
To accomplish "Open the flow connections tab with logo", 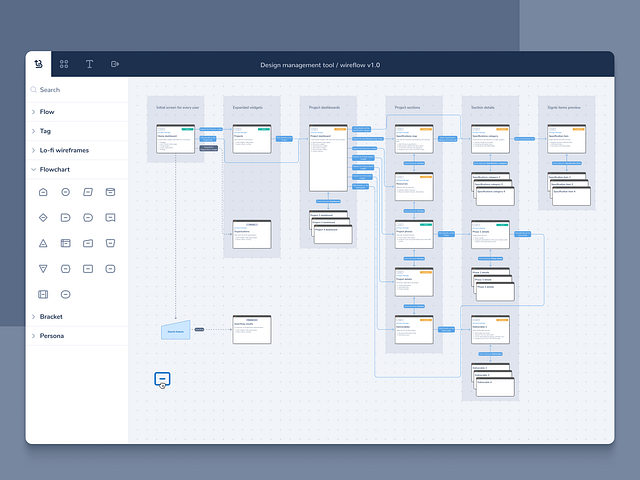I will [38, 64].
